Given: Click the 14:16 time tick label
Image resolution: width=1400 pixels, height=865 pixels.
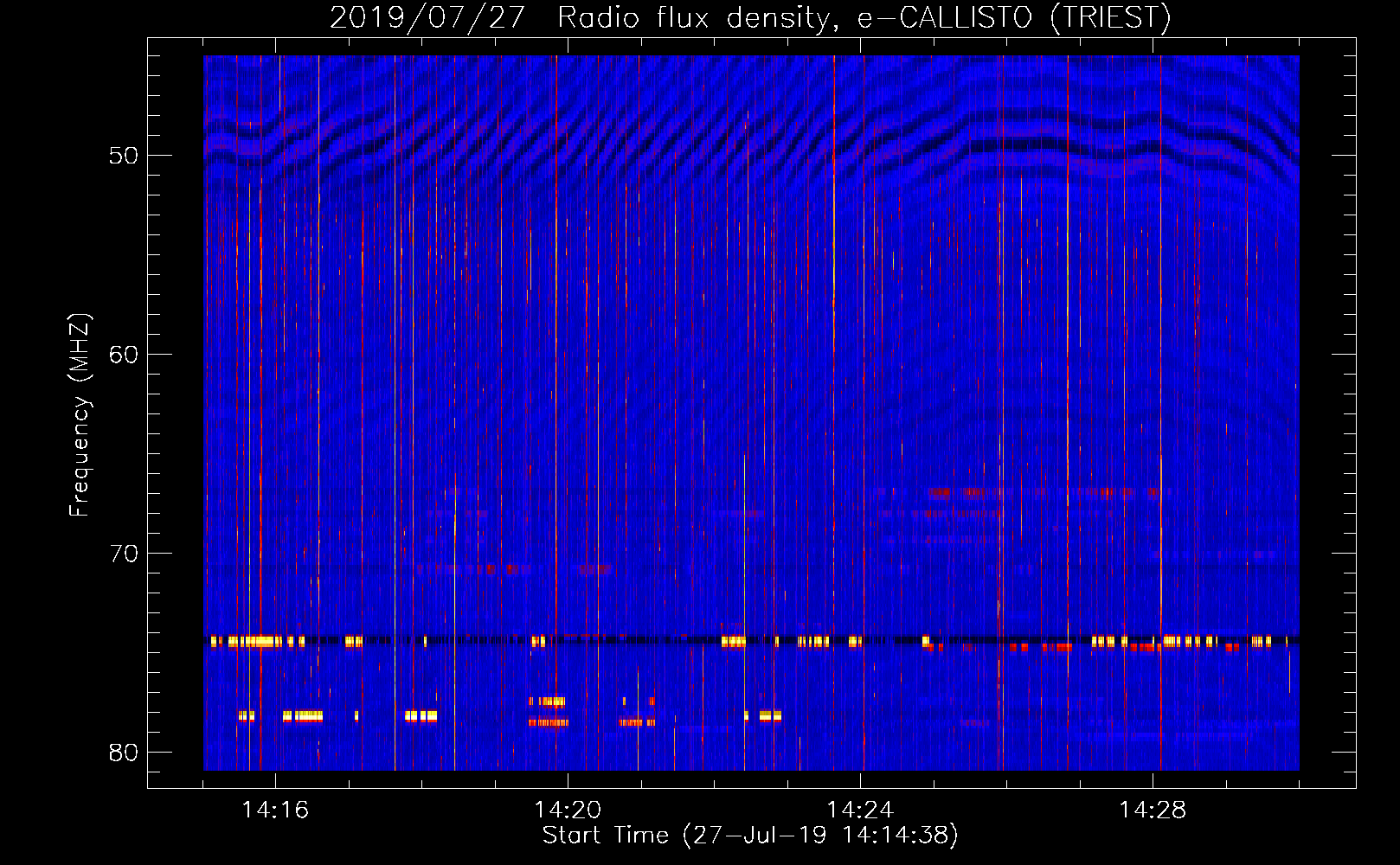Looking at the screenshot, I should click(275, 810).
